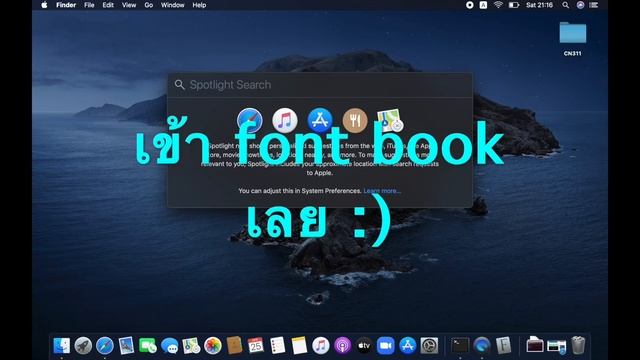Open the Wi-Fi status menu

click(x=498, y=5)
